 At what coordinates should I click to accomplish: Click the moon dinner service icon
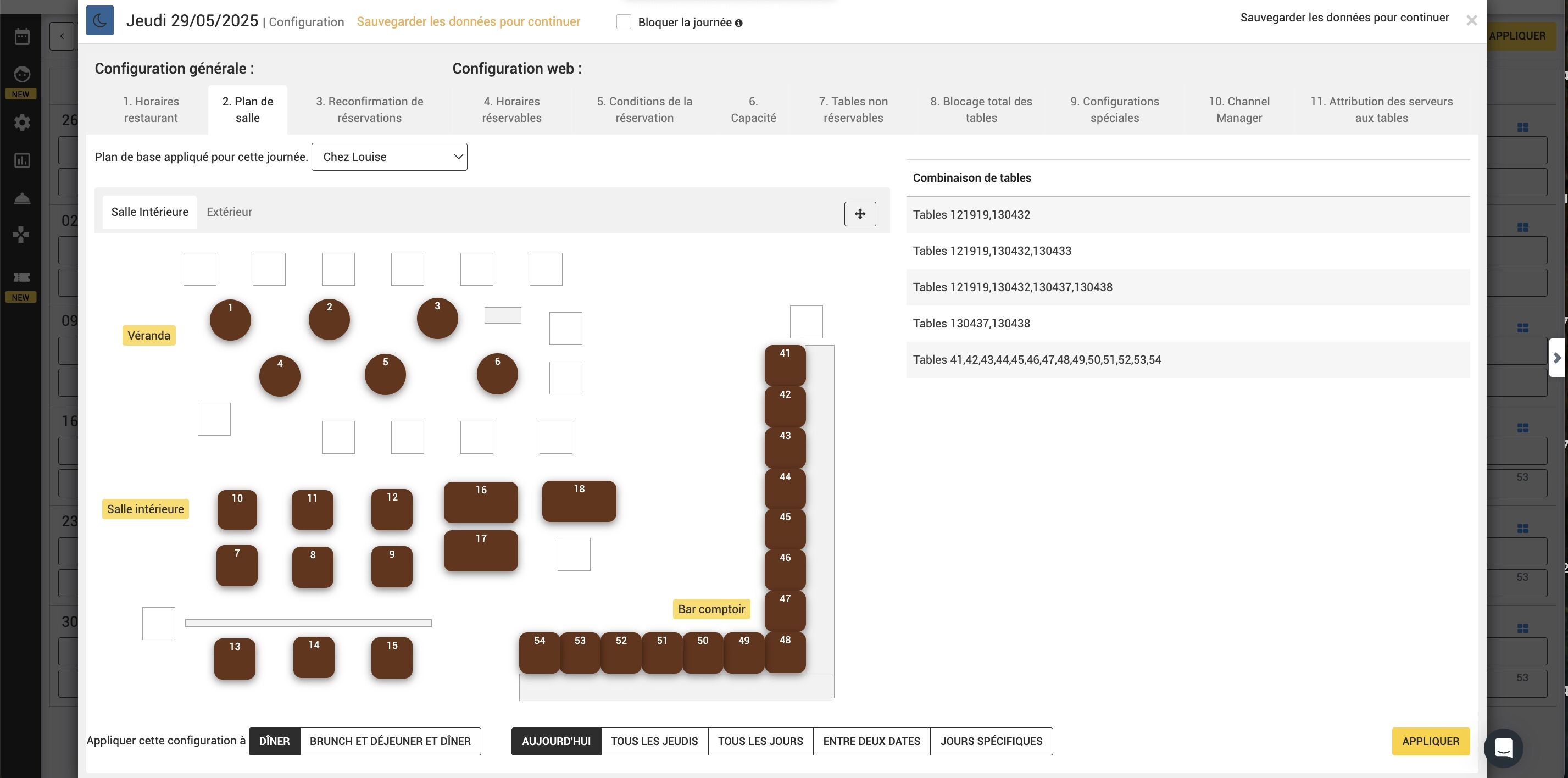point(100,20)
